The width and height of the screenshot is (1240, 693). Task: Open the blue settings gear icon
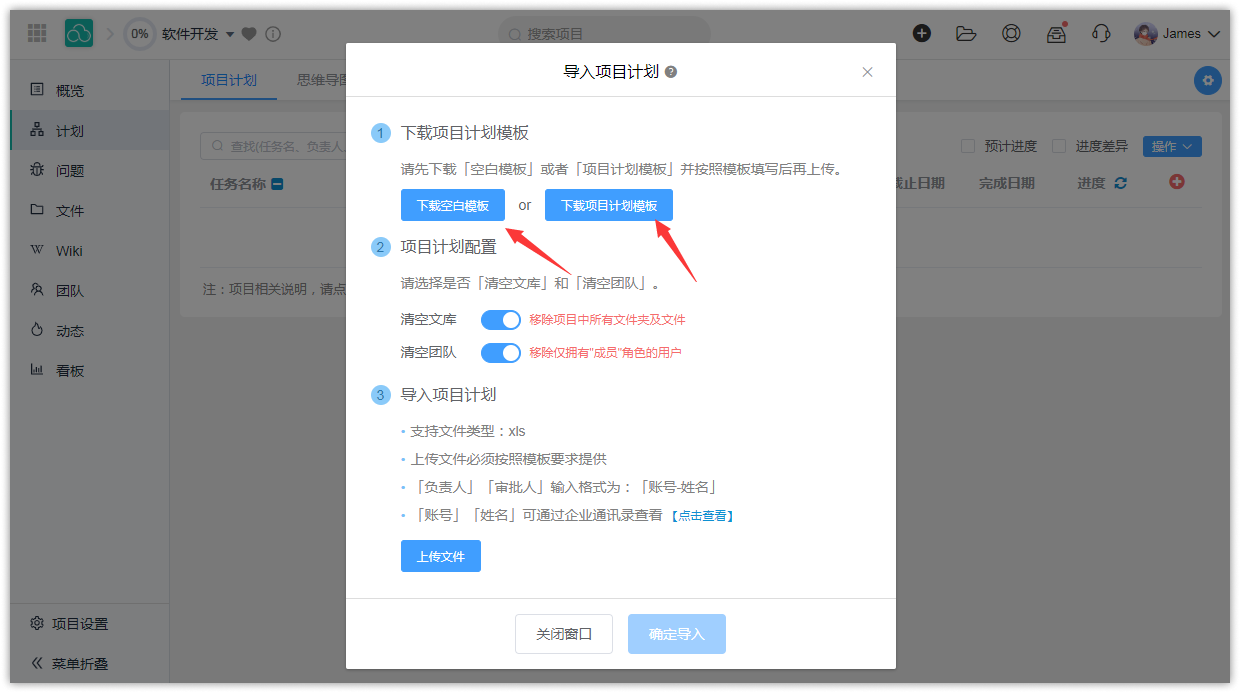pos(1208,81)
